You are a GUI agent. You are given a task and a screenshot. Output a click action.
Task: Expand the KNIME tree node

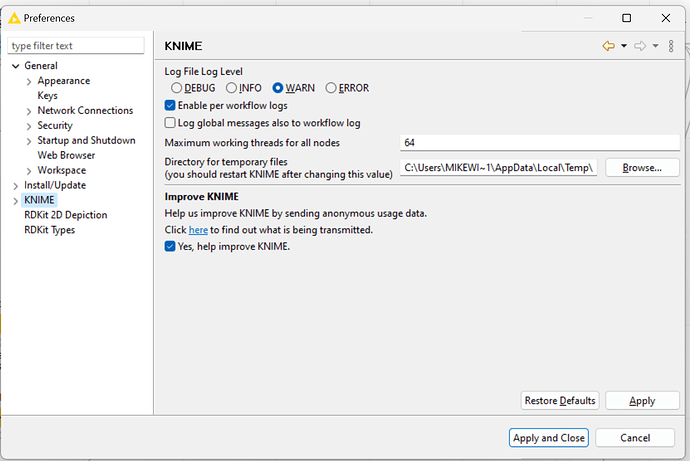click(15, 201)
